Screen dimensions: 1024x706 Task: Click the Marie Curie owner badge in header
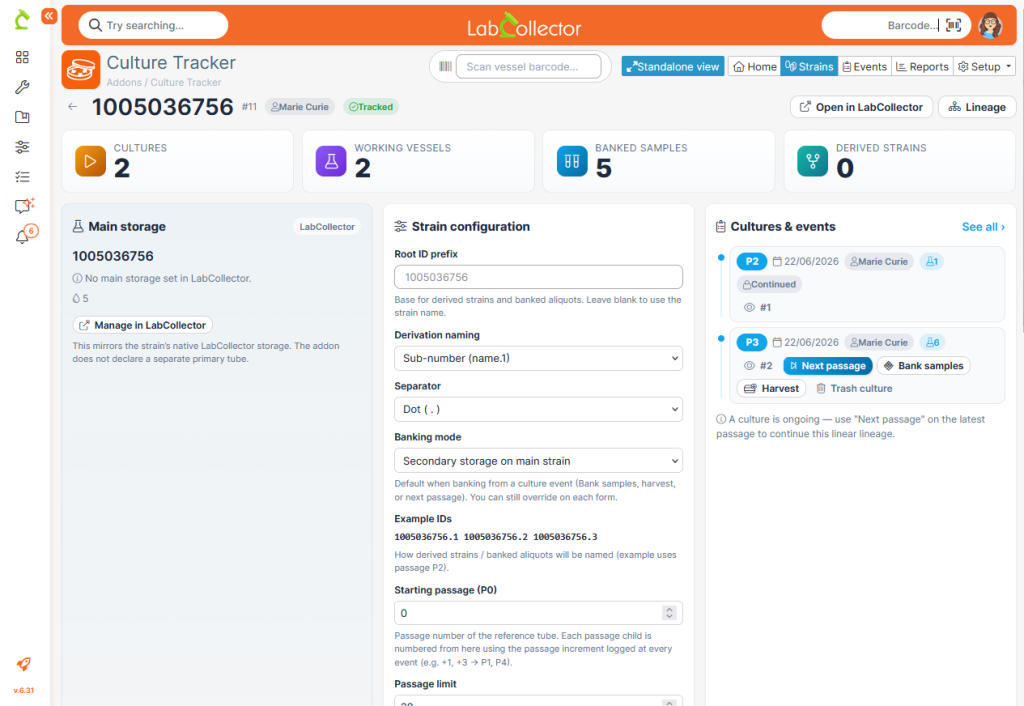300,106
